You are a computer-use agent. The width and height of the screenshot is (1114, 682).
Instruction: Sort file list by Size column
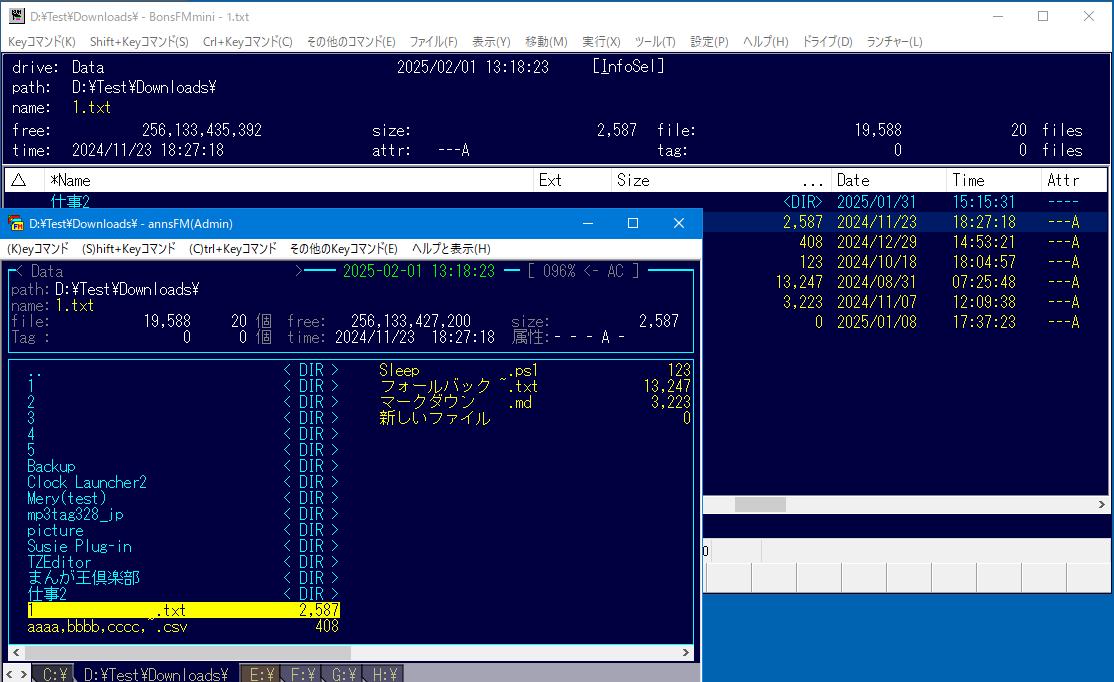pyautogui.click(x=633, y=180)
